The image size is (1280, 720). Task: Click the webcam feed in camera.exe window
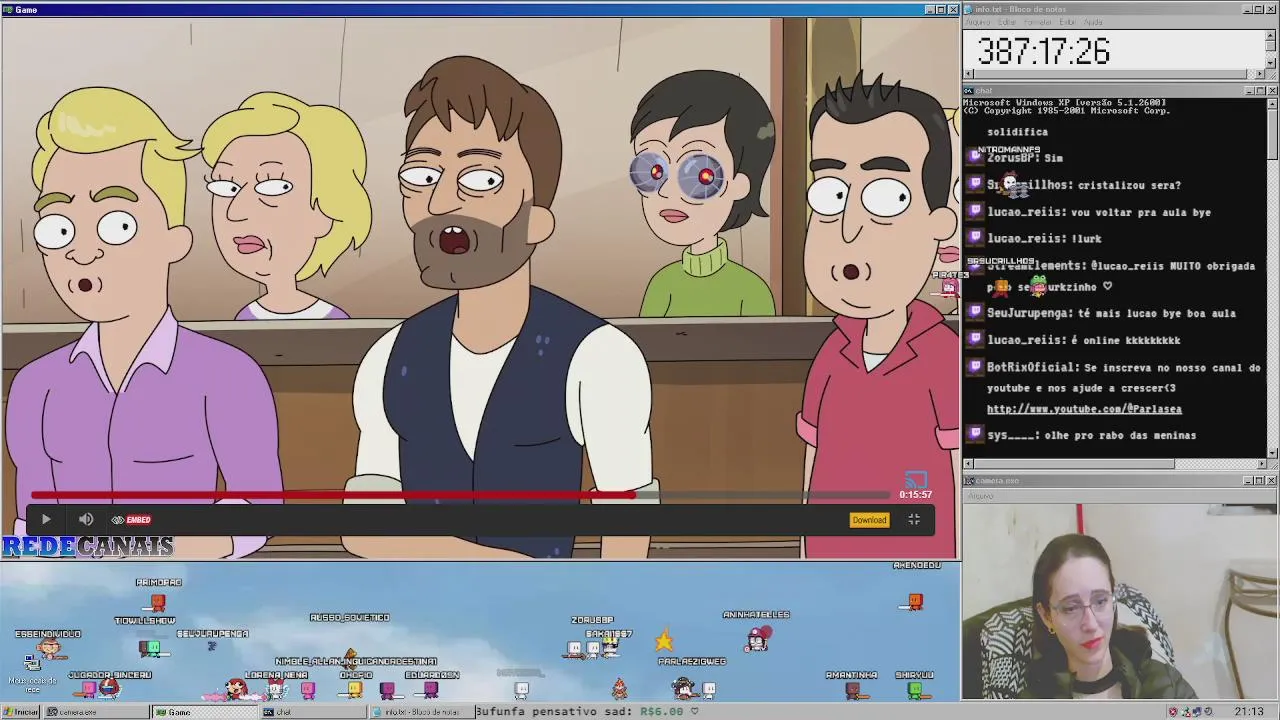coord(1120,601)
